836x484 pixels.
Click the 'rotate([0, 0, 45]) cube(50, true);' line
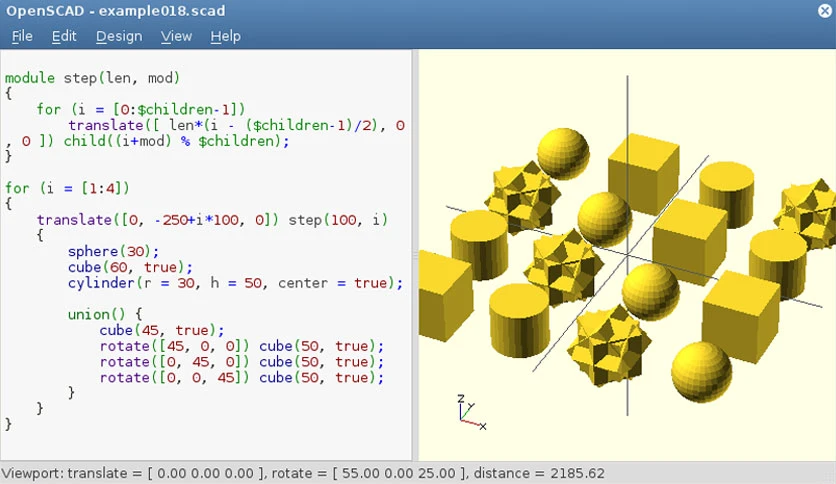[242, 378]
